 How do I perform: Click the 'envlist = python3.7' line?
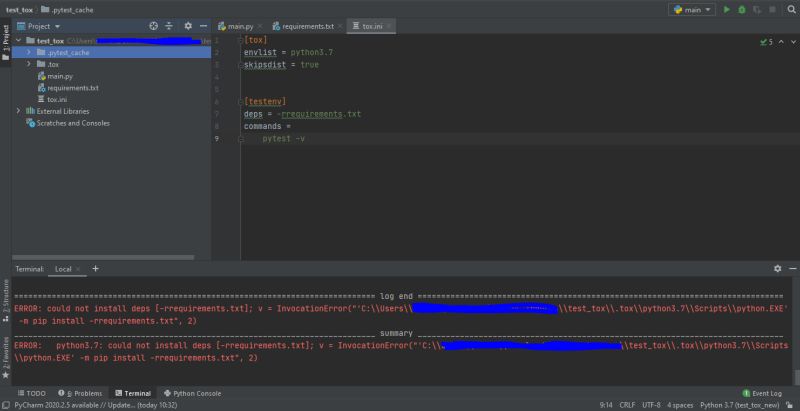(288, 53)
